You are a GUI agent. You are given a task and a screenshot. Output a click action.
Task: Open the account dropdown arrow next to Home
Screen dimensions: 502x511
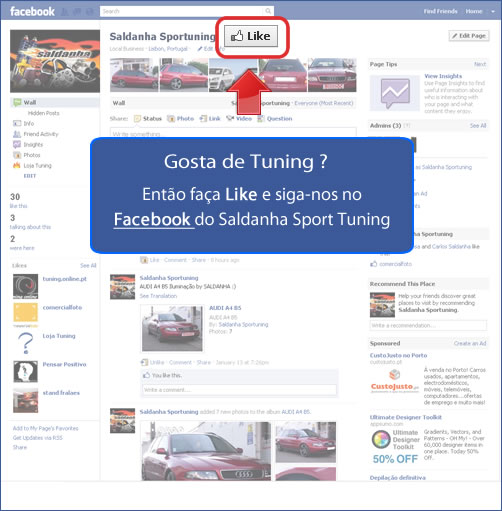[493, 11]
